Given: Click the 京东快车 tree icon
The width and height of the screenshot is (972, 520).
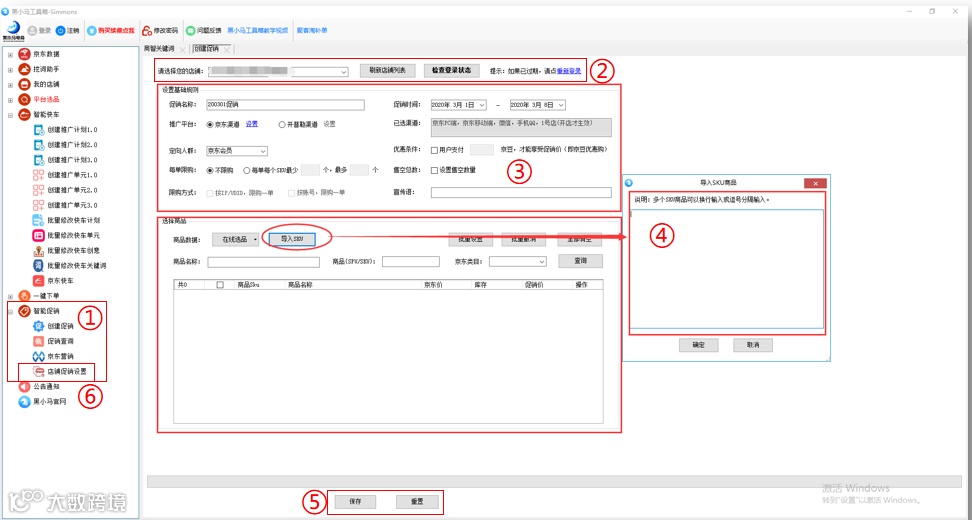Looking at the screenshot, I should (x=38, y=281).
